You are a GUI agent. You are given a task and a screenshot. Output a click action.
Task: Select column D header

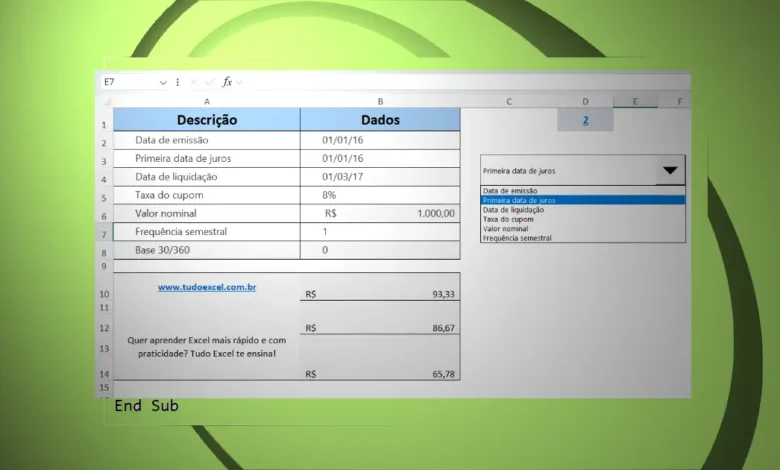click(x=585, y=101)
